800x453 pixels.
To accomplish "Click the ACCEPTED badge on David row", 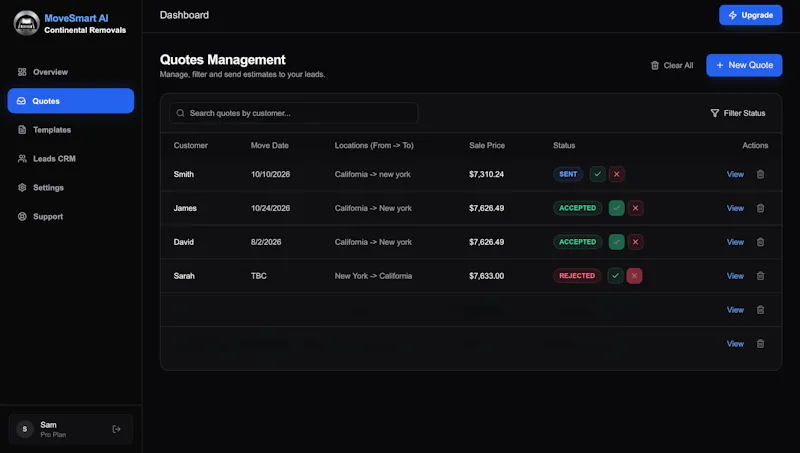I will pyautogui.click(x=578, y=242).
